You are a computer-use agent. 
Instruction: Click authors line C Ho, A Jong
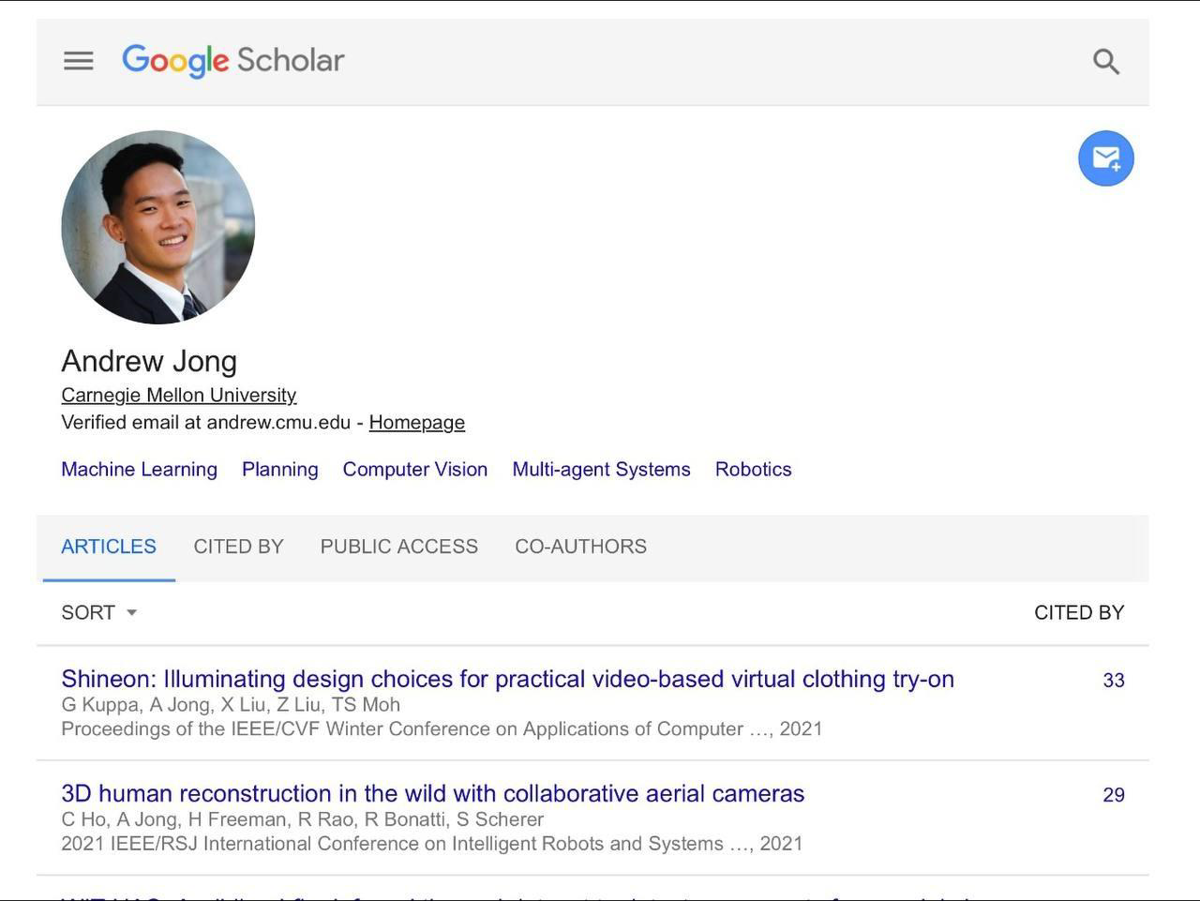tap(302, 820)
